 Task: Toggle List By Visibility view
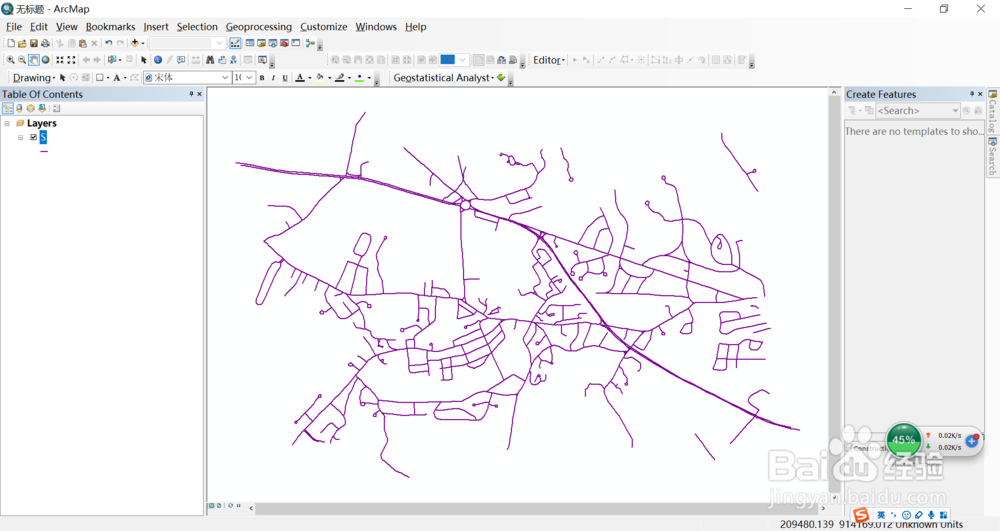[x=31, y=108]
